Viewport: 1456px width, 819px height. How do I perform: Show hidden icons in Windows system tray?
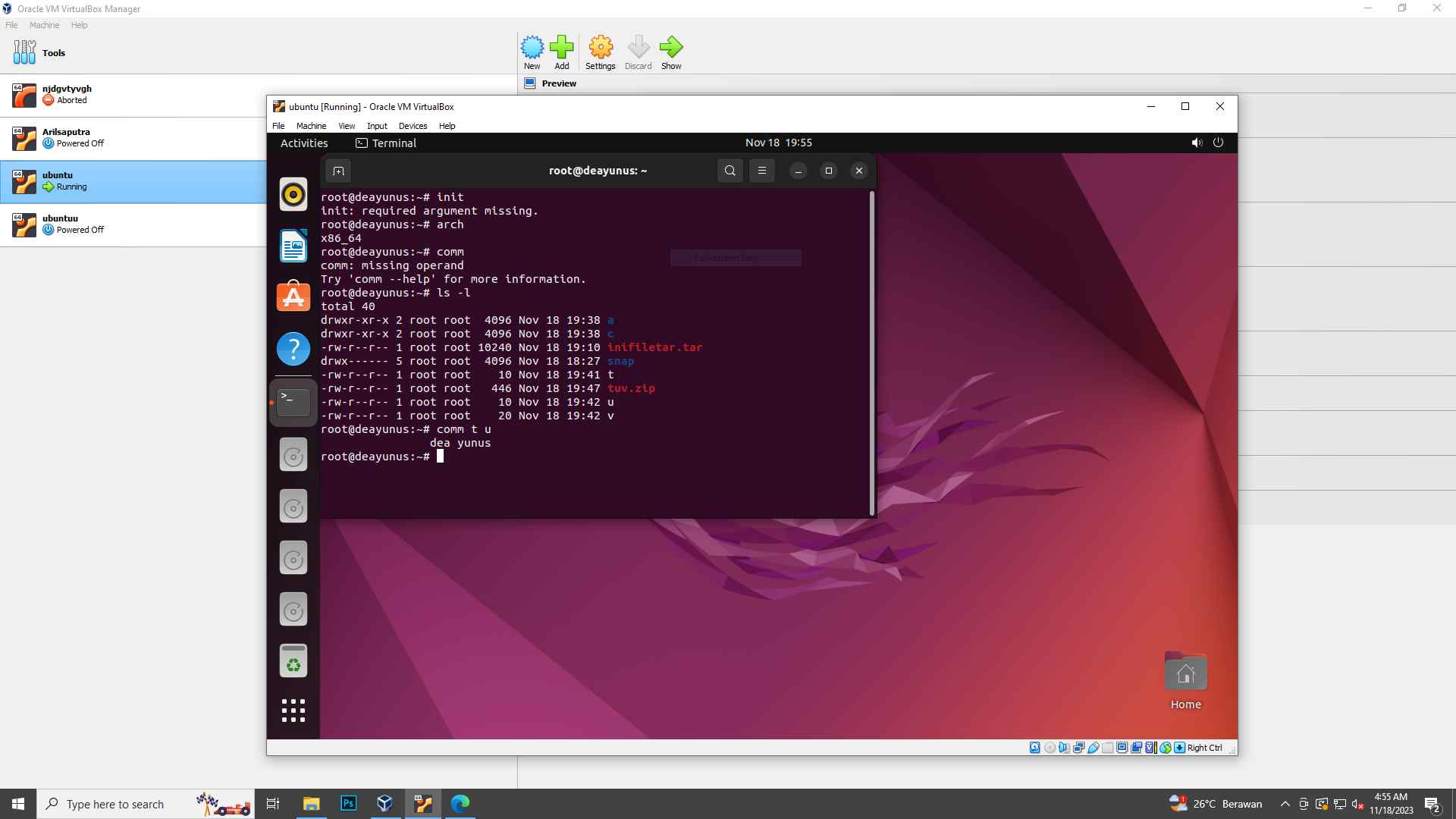pyautogui.click(x=1285, y=804)
